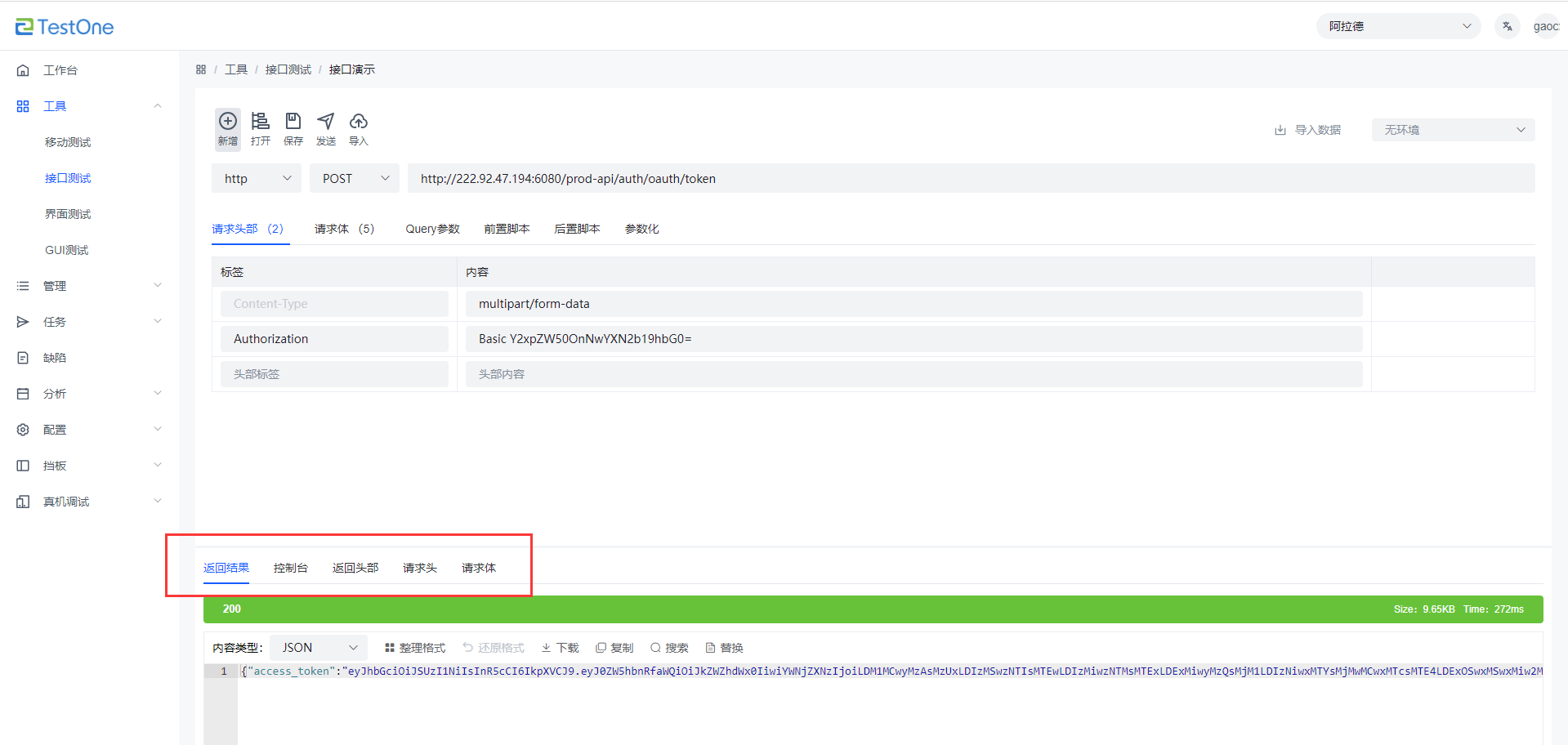Switch to the 请求体 (5) tab
Screen dimensions: 1568x745
tap(344, 229)
